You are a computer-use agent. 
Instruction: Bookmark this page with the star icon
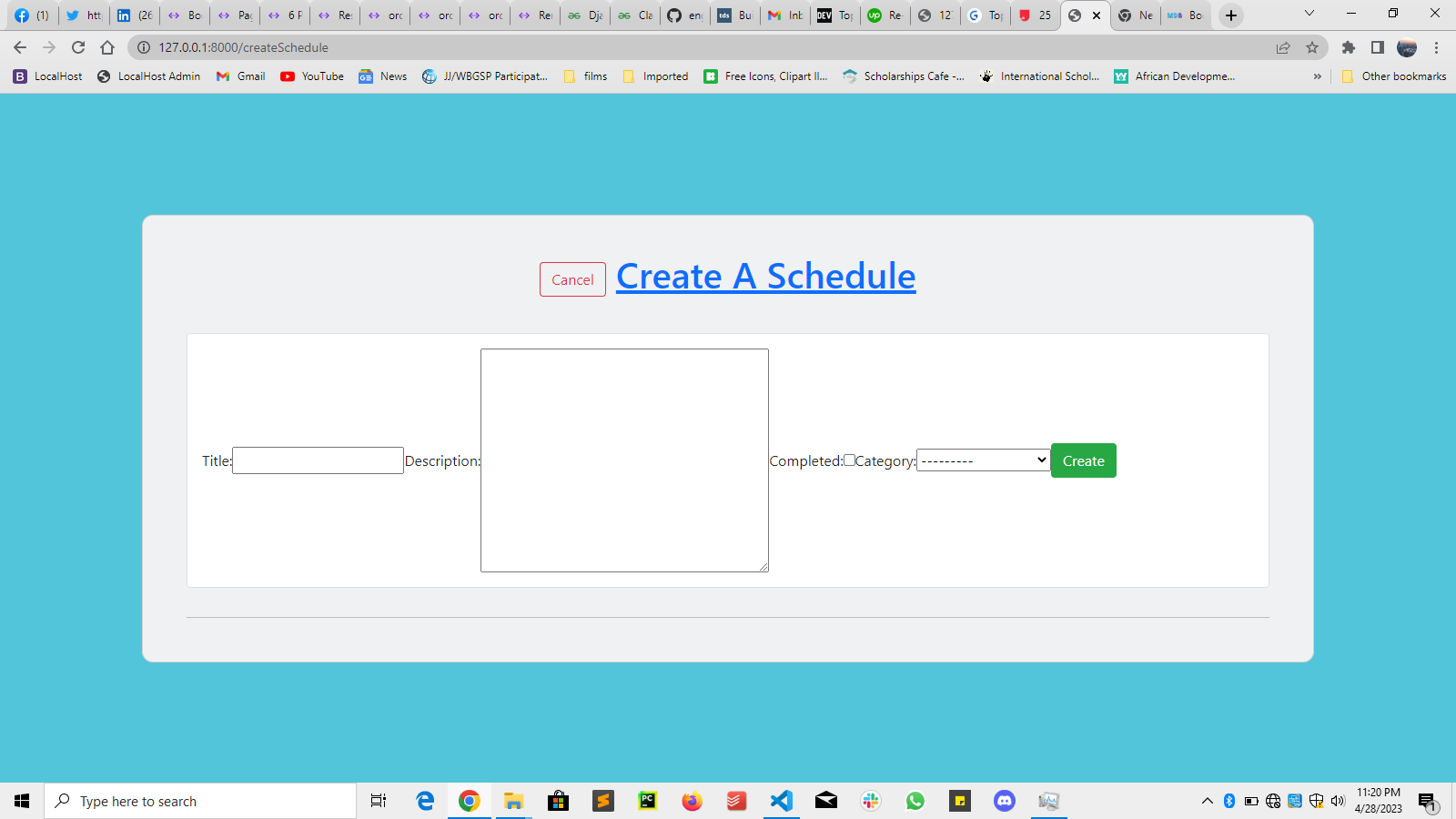[x=1313, y=47]
